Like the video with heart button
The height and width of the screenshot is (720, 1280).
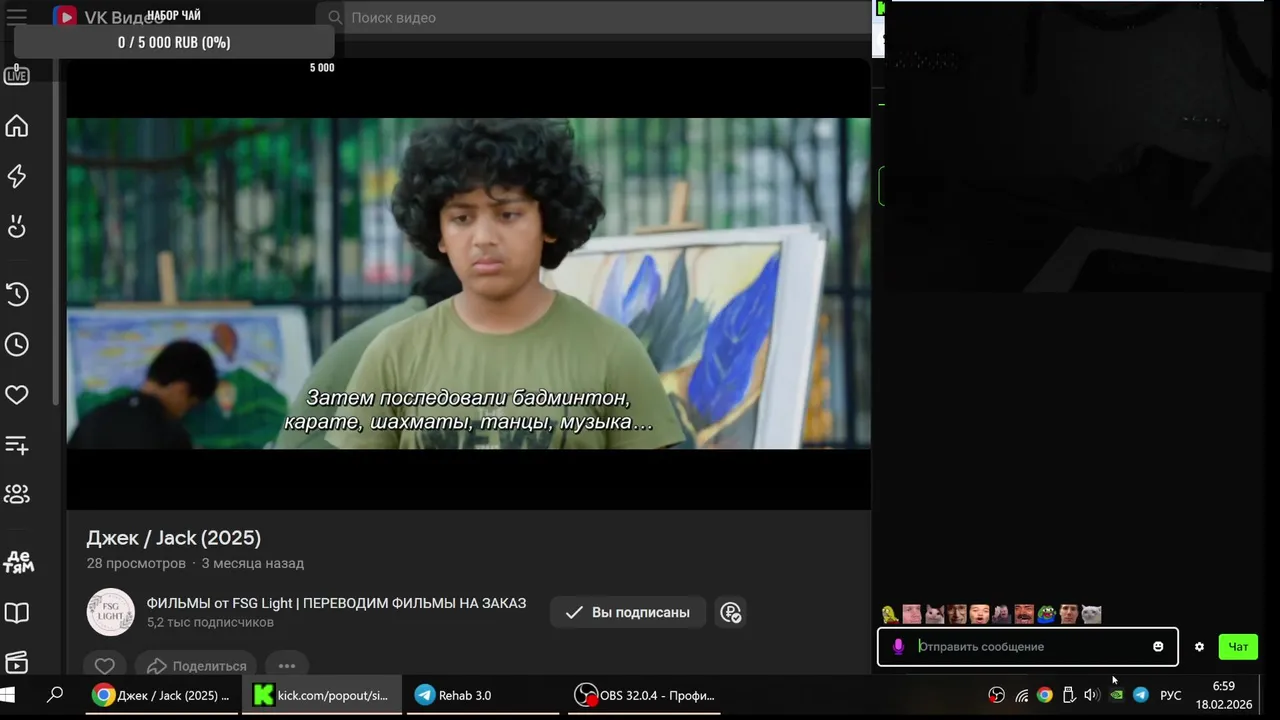(x=105, y=665)
